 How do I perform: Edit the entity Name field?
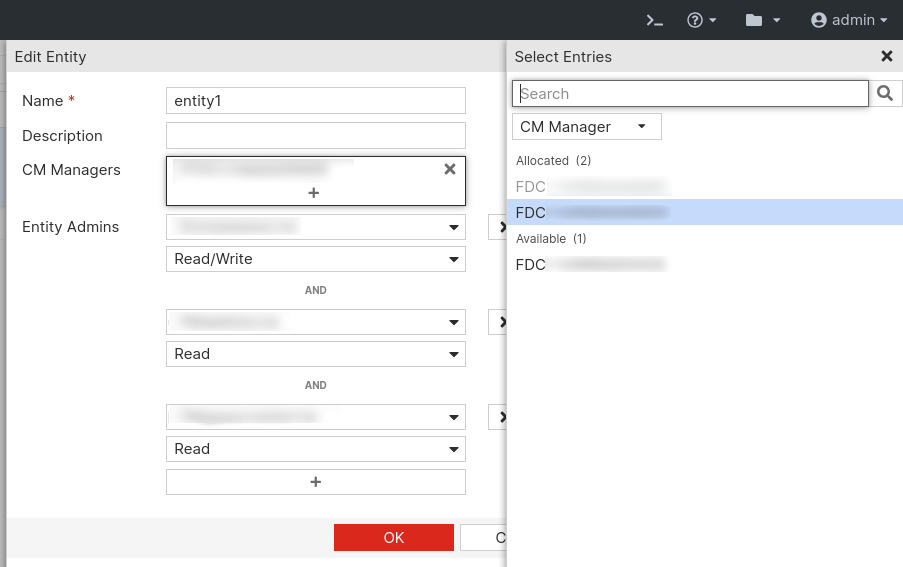[x=315, y=101]
